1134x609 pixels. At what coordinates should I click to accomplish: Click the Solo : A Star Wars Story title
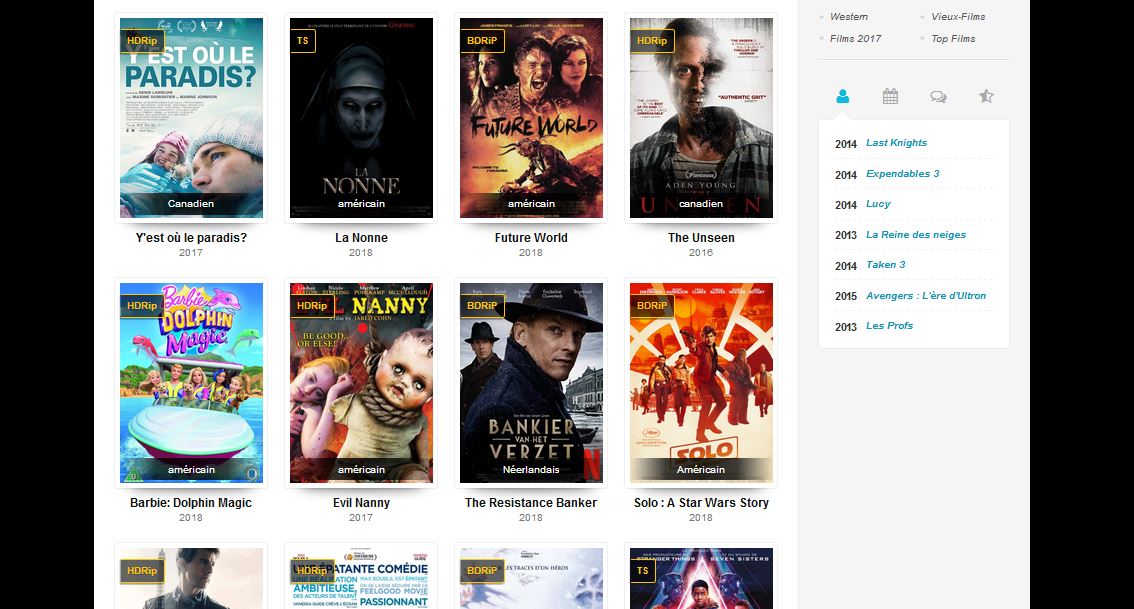click(701, 503)
